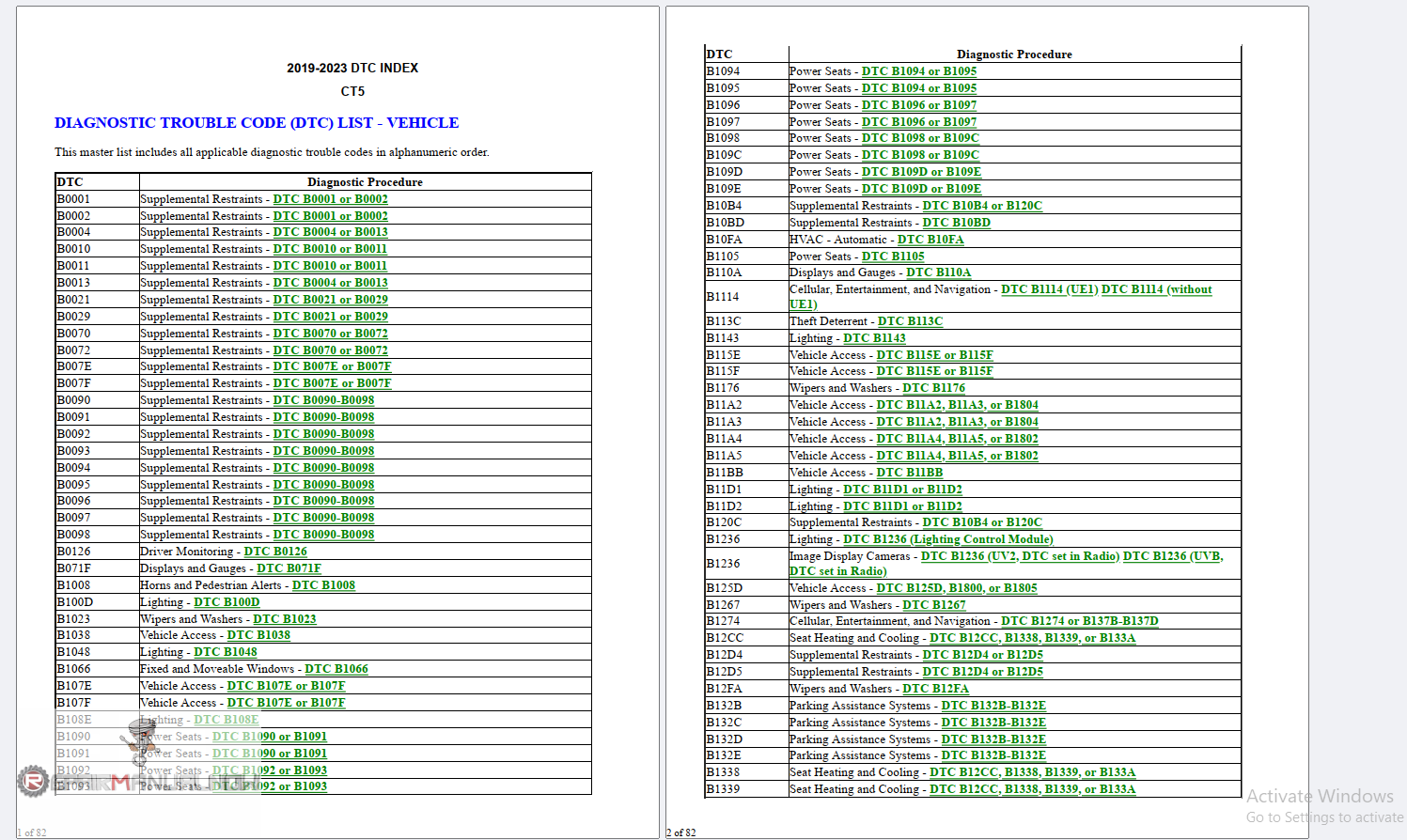This screenshot has width=1407, height=840.
Task: Click the DTC B0090-B0098 link in row B0098
Action: pyautogui.click(x=324, y=535)
